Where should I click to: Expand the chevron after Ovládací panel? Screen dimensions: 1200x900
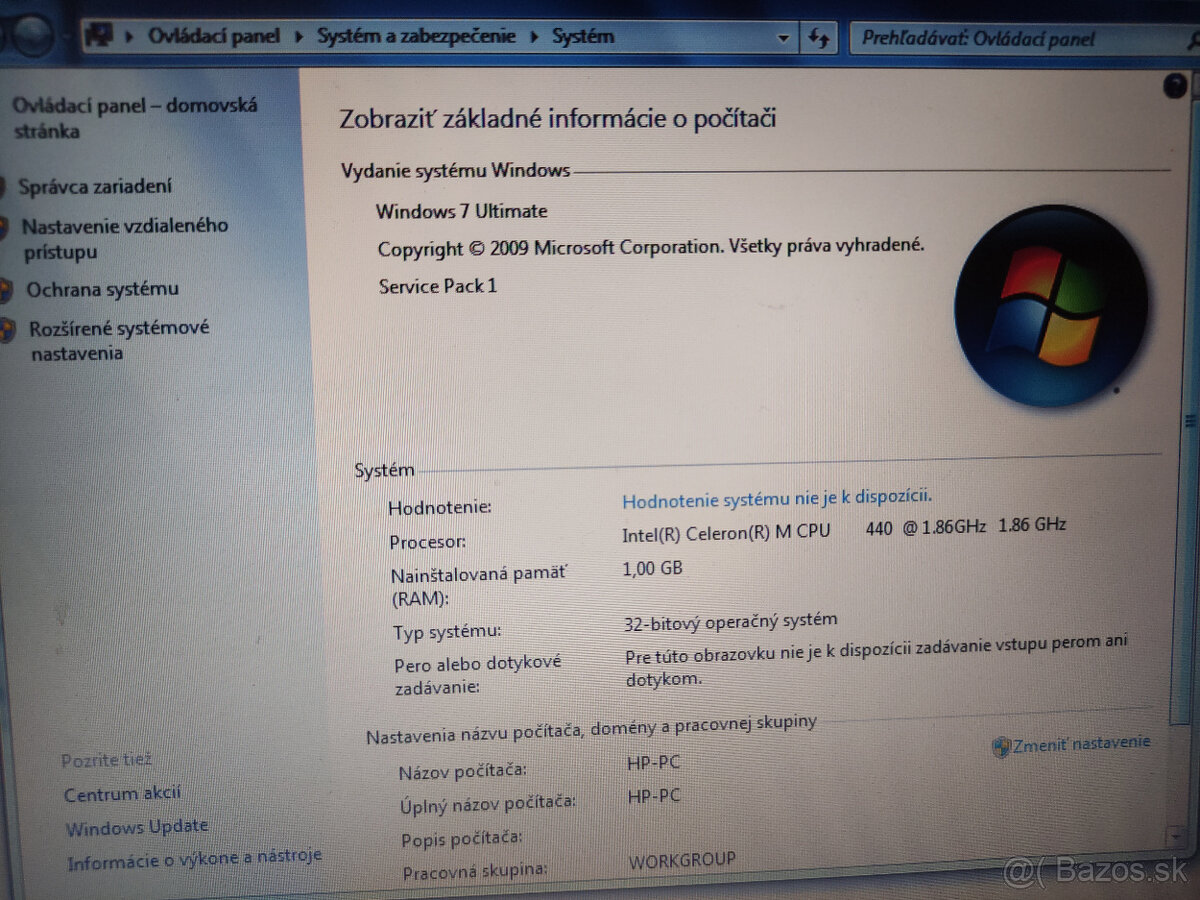coord(297,36)
